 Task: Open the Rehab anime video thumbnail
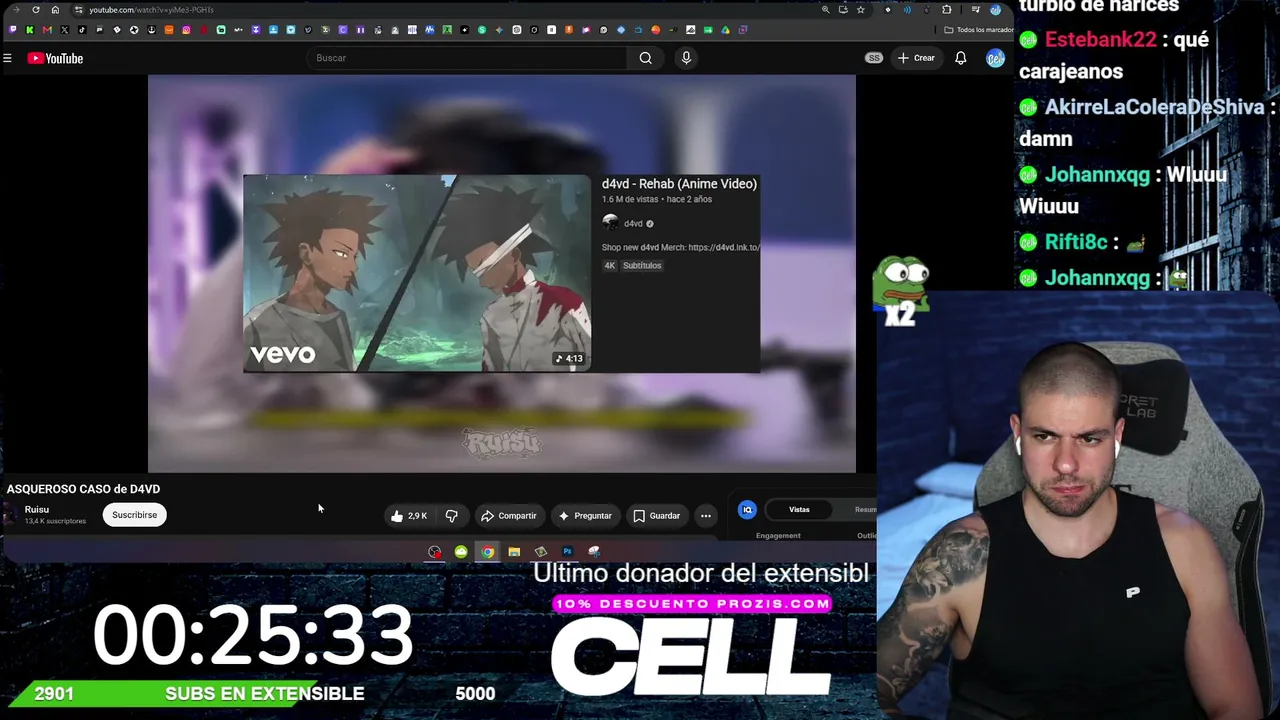point(417,273)
